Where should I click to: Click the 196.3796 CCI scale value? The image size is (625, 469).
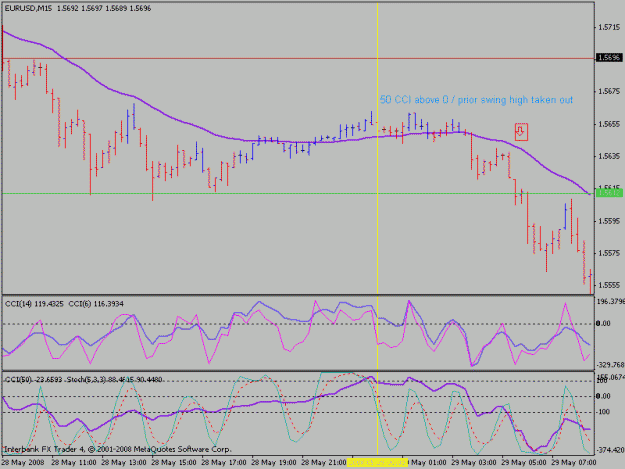coord(610,302)
